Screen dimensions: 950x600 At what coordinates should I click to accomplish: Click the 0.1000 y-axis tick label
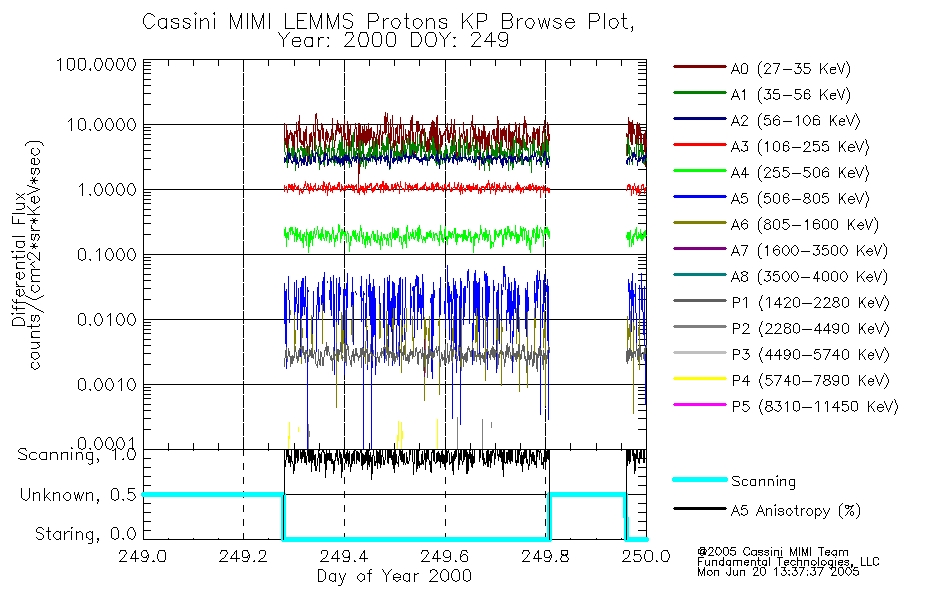pos(107,255)
